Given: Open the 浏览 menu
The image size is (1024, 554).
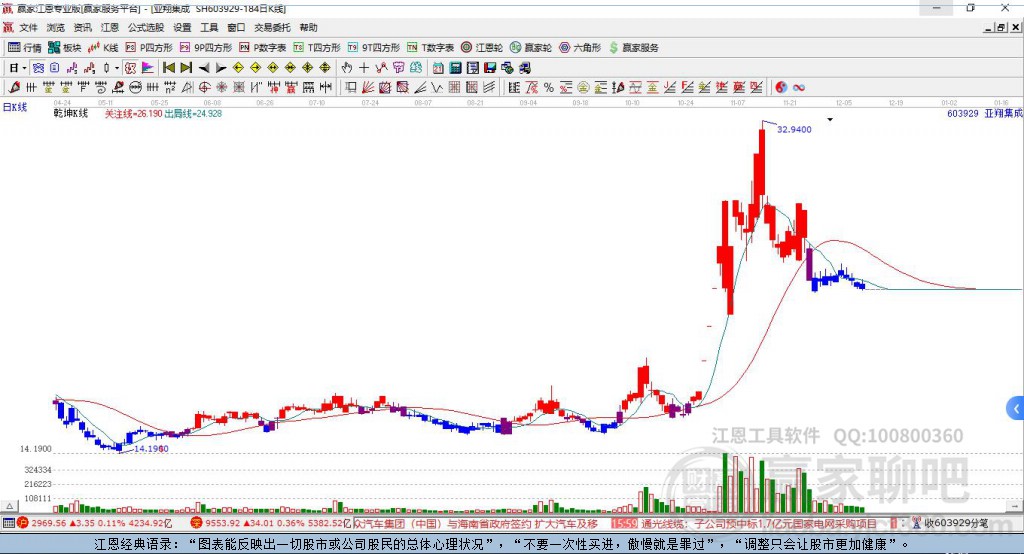Looking at the screenshot, I should click(56, 27).
